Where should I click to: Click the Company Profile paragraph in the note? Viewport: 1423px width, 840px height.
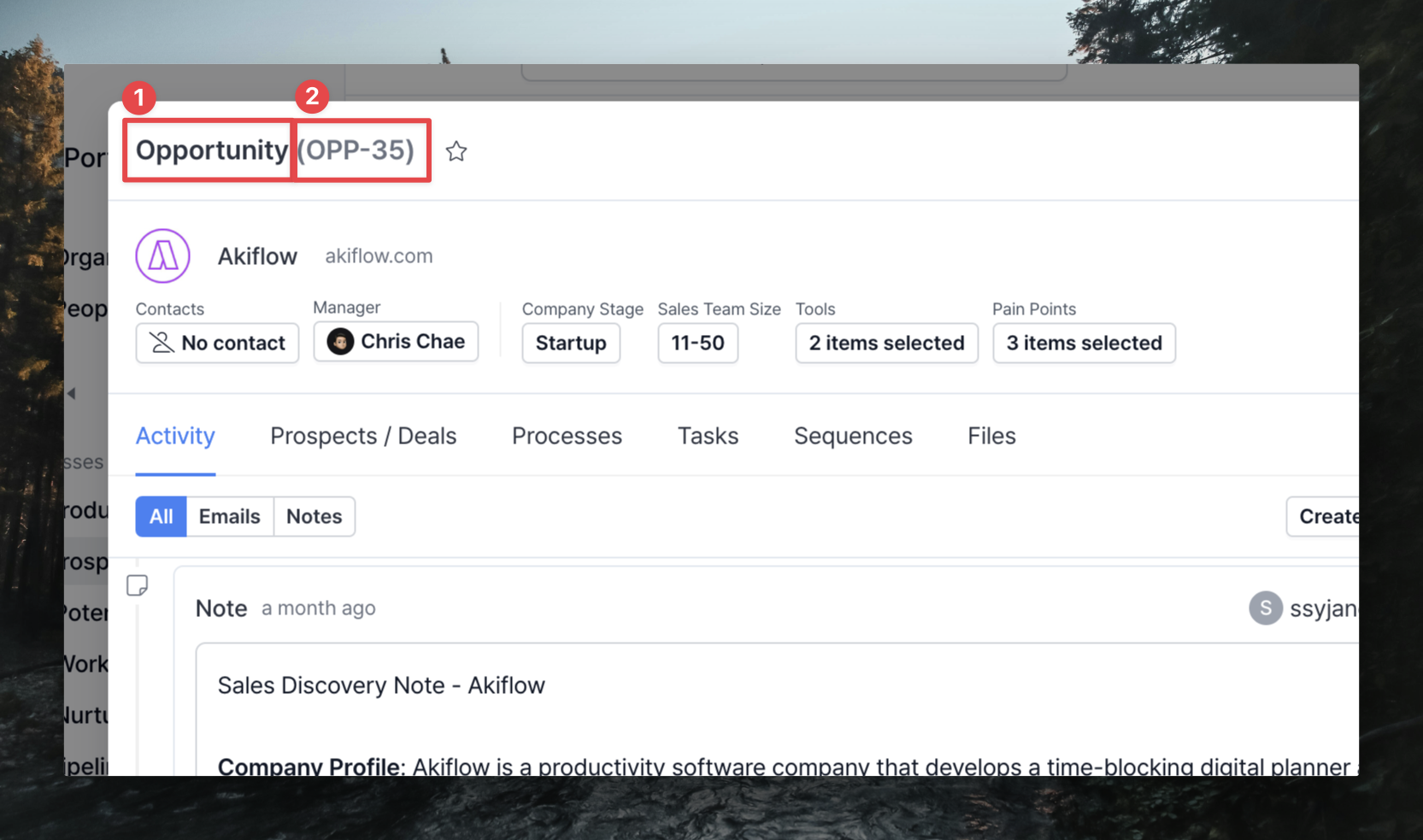click(x=786, y=766)
